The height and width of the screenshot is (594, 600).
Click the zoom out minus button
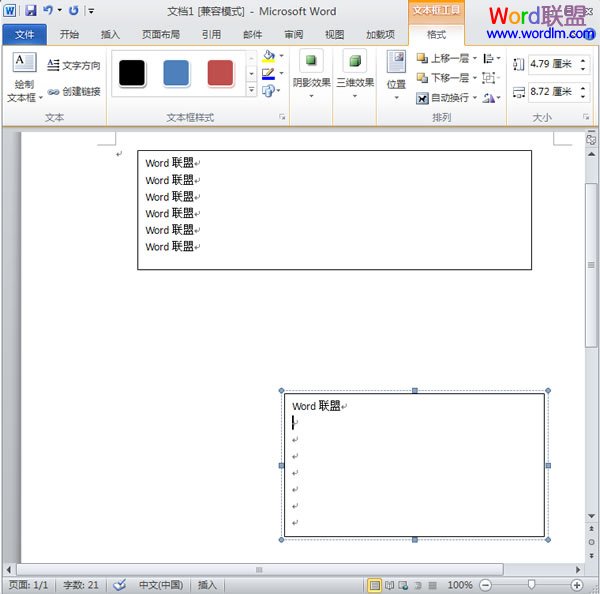pyautogui.click(x=485, y=585)
